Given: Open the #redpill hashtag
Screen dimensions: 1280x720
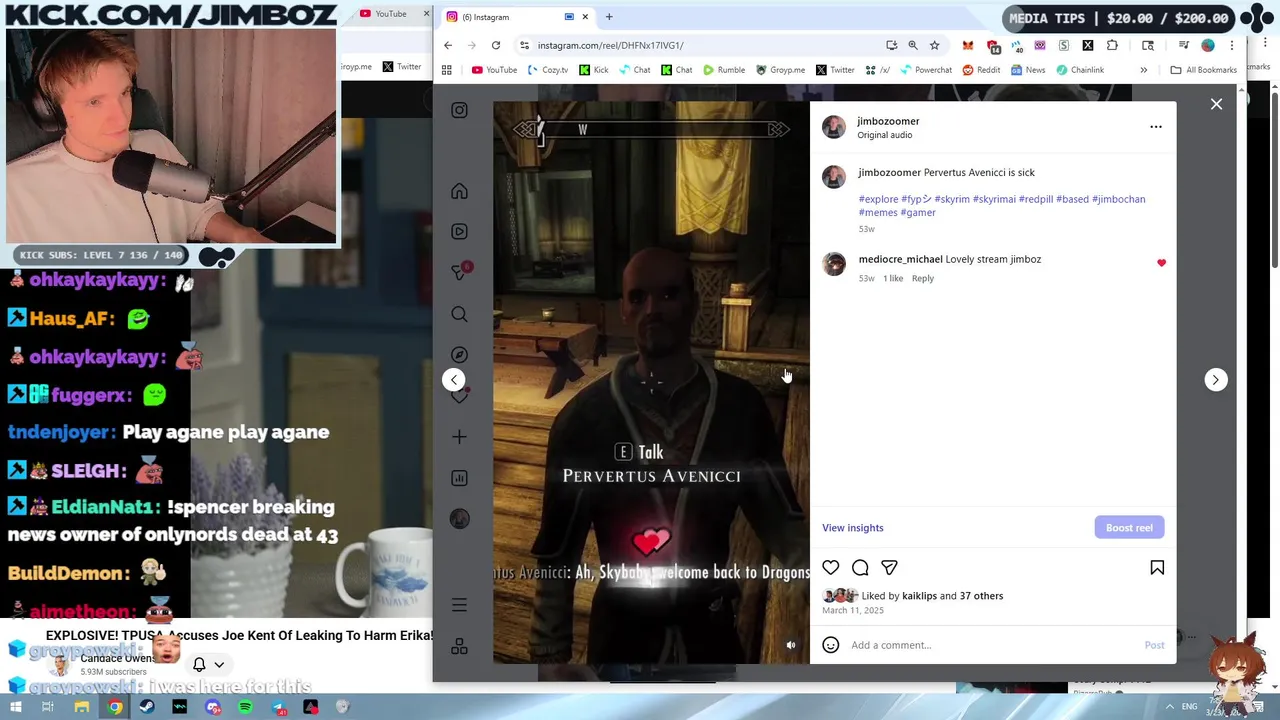Looking at the screenshot, I should (1035, 199).
